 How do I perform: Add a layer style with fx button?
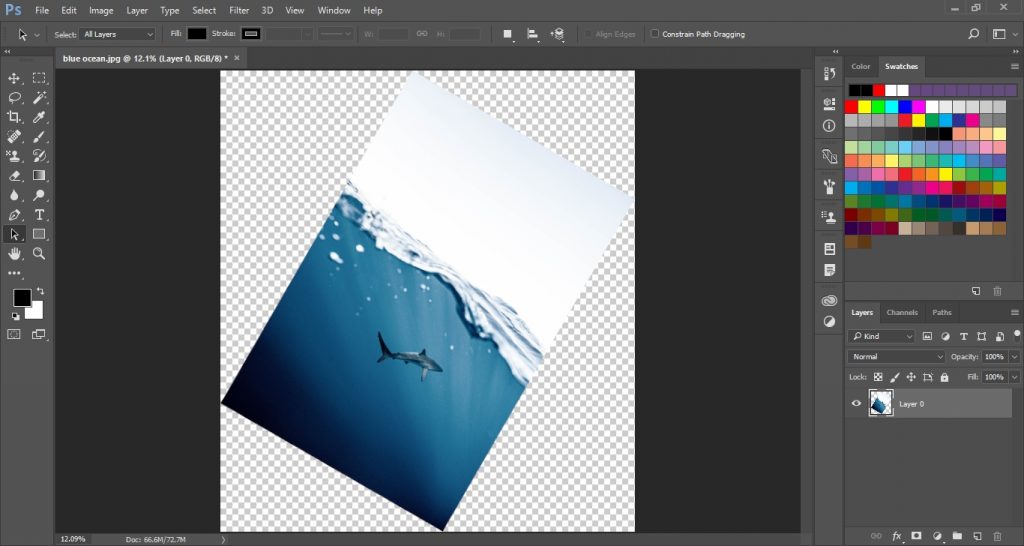click(896, 536)
